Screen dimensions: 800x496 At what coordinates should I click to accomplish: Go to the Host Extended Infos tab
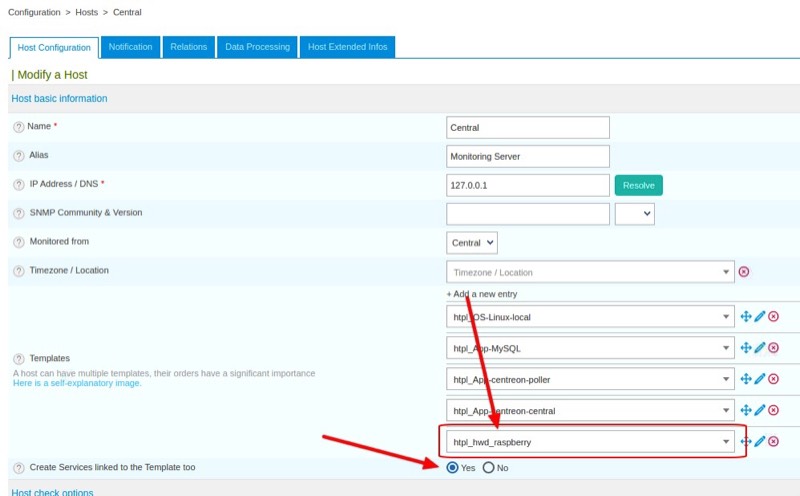click(347, 47)
